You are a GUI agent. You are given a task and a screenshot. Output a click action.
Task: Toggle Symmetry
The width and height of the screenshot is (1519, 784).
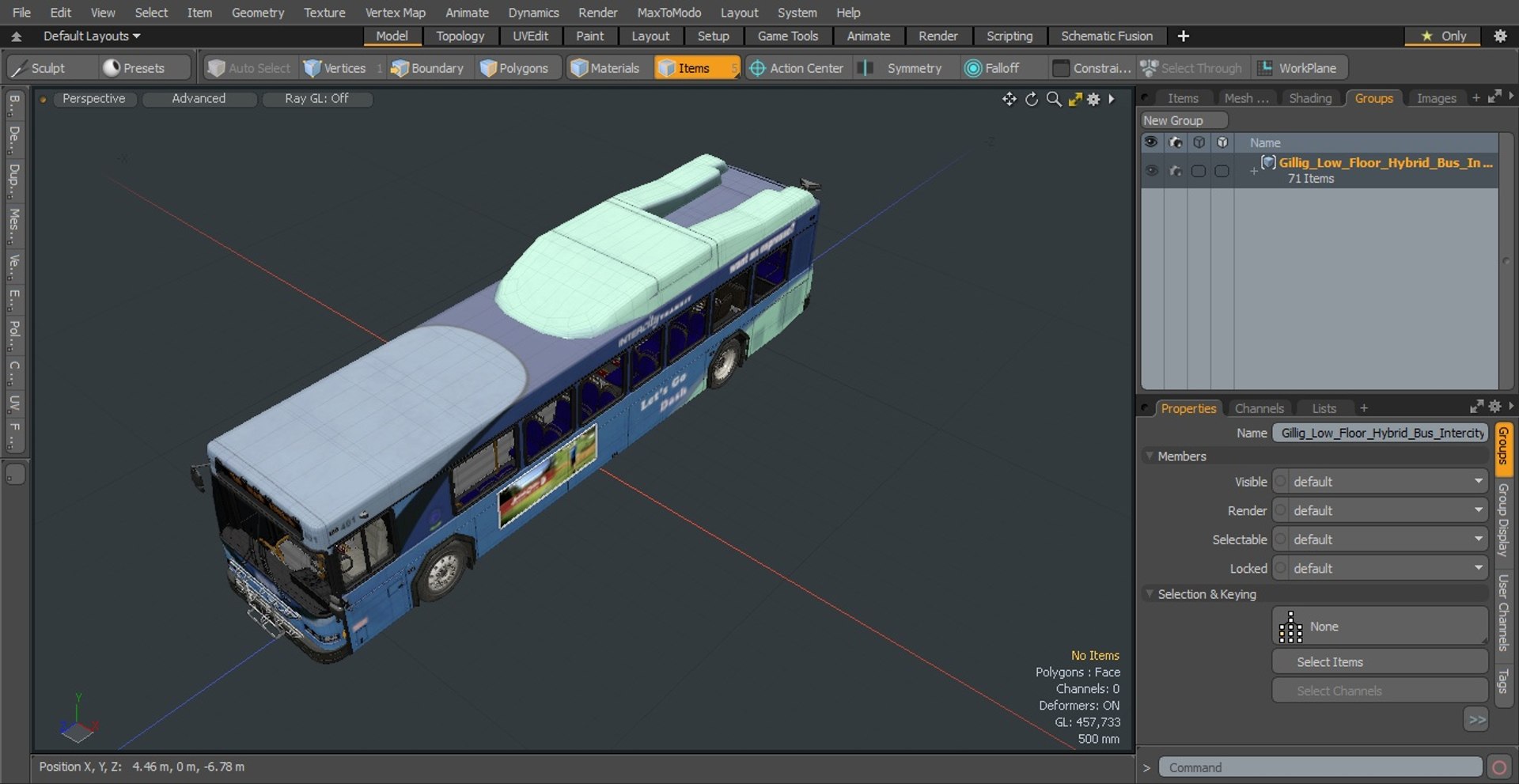906,68
